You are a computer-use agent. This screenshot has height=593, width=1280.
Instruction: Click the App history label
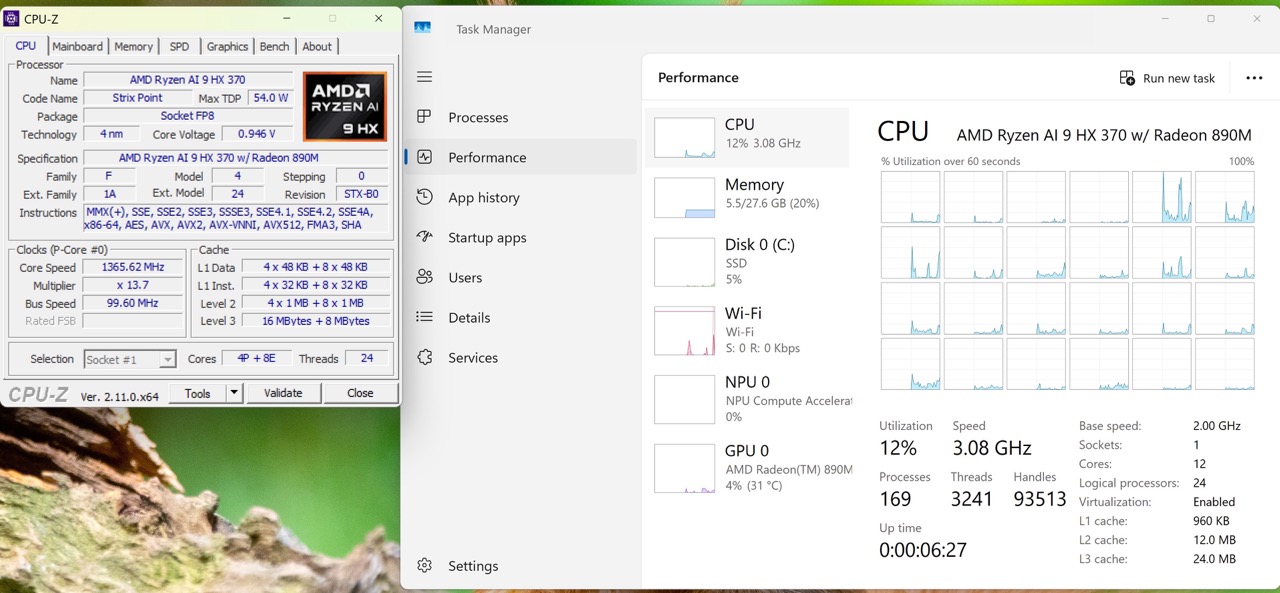point(484,197)
